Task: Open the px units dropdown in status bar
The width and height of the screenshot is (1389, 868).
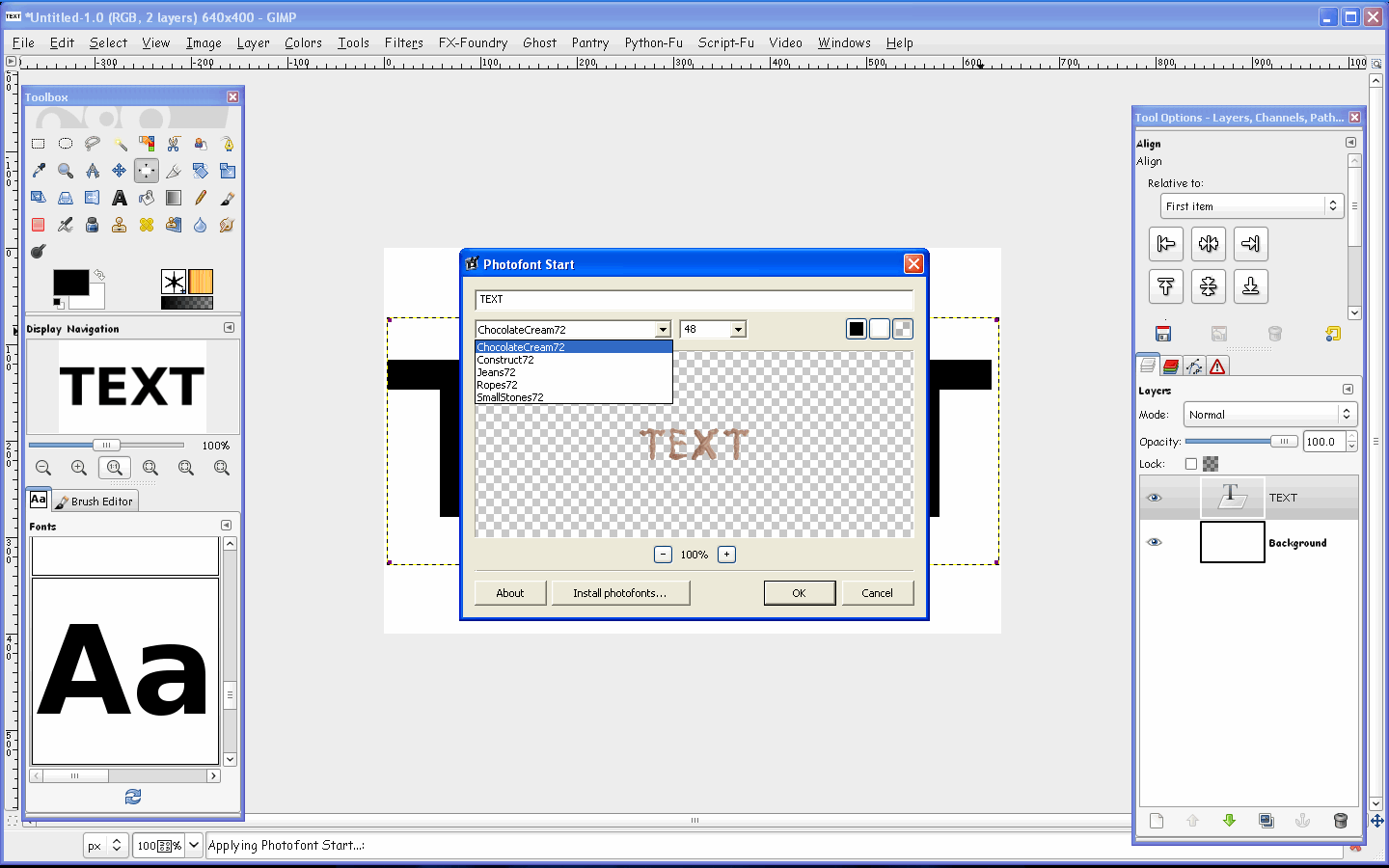Action: point(106,846)
